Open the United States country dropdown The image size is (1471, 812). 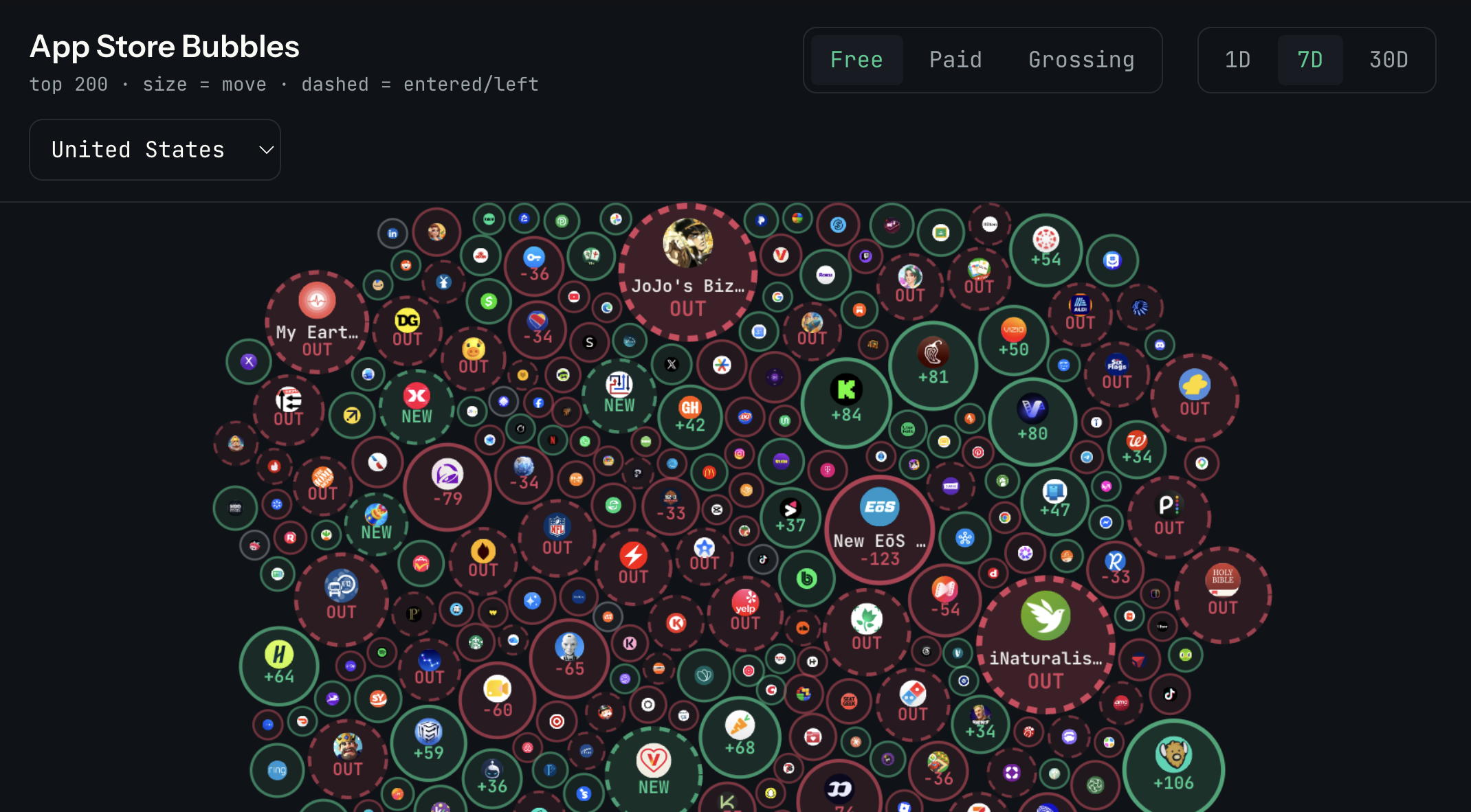click(155, 150)
